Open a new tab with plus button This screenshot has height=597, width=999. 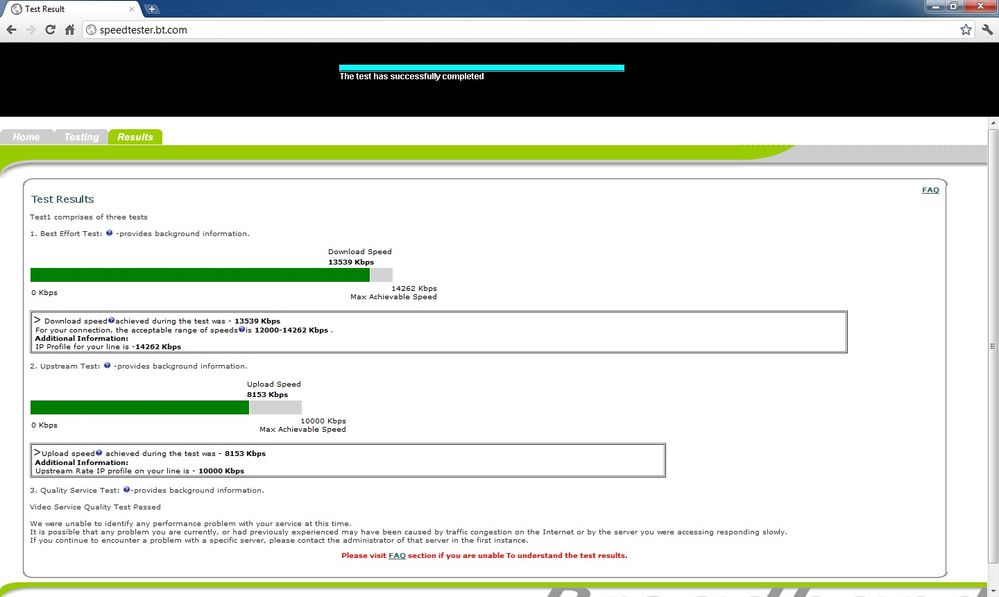(152, 9)
